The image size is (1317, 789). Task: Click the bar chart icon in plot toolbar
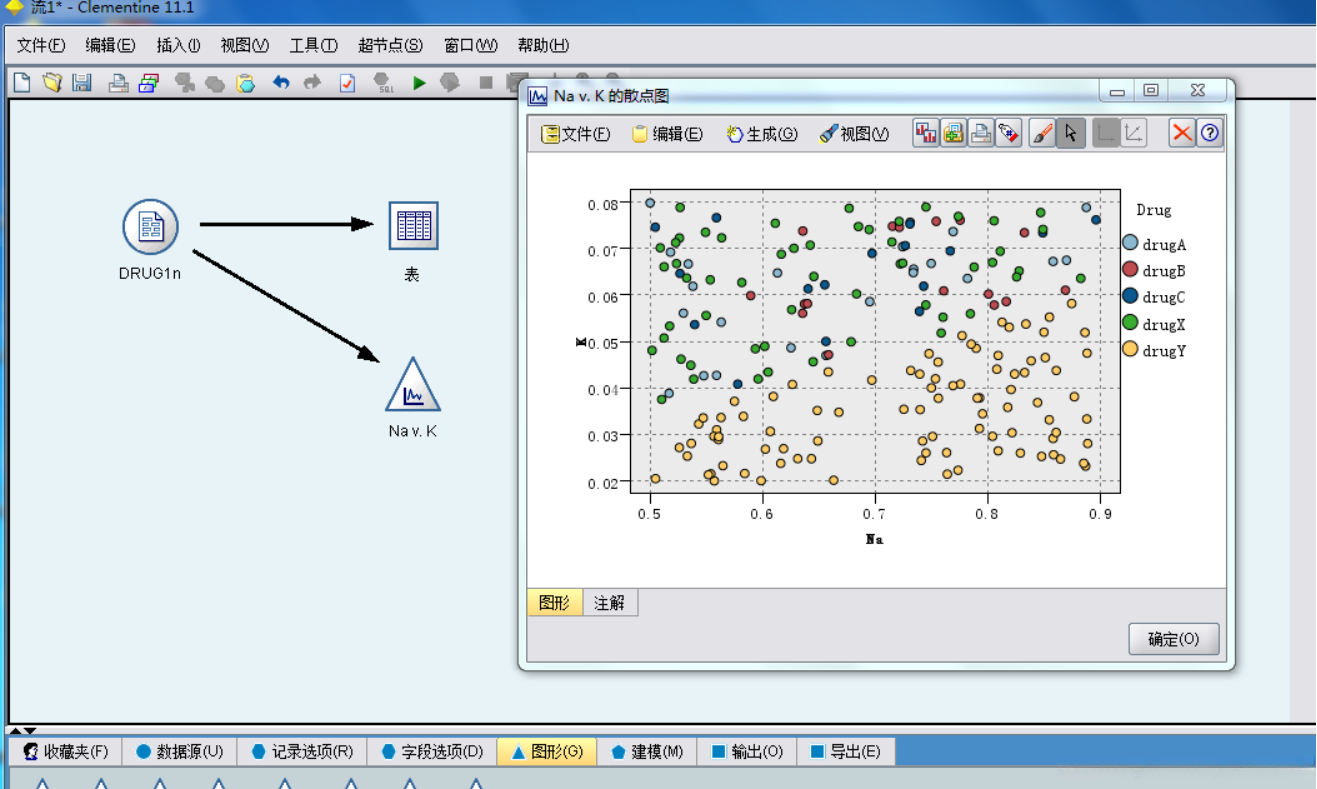coord(926,133)
